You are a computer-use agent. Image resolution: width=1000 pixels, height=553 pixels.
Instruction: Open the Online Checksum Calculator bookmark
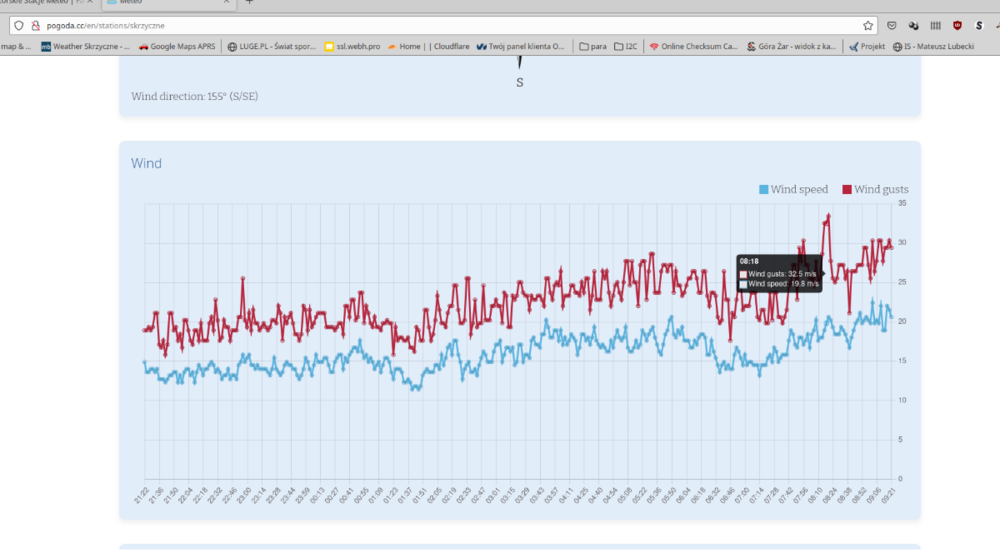(693, 46)
